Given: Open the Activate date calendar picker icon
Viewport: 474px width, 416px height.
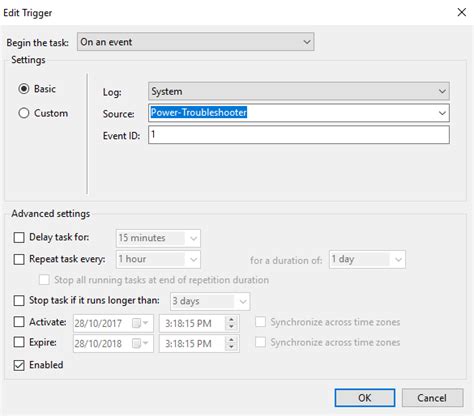Looking at the screenshot, I should click(x=140, y=323).
